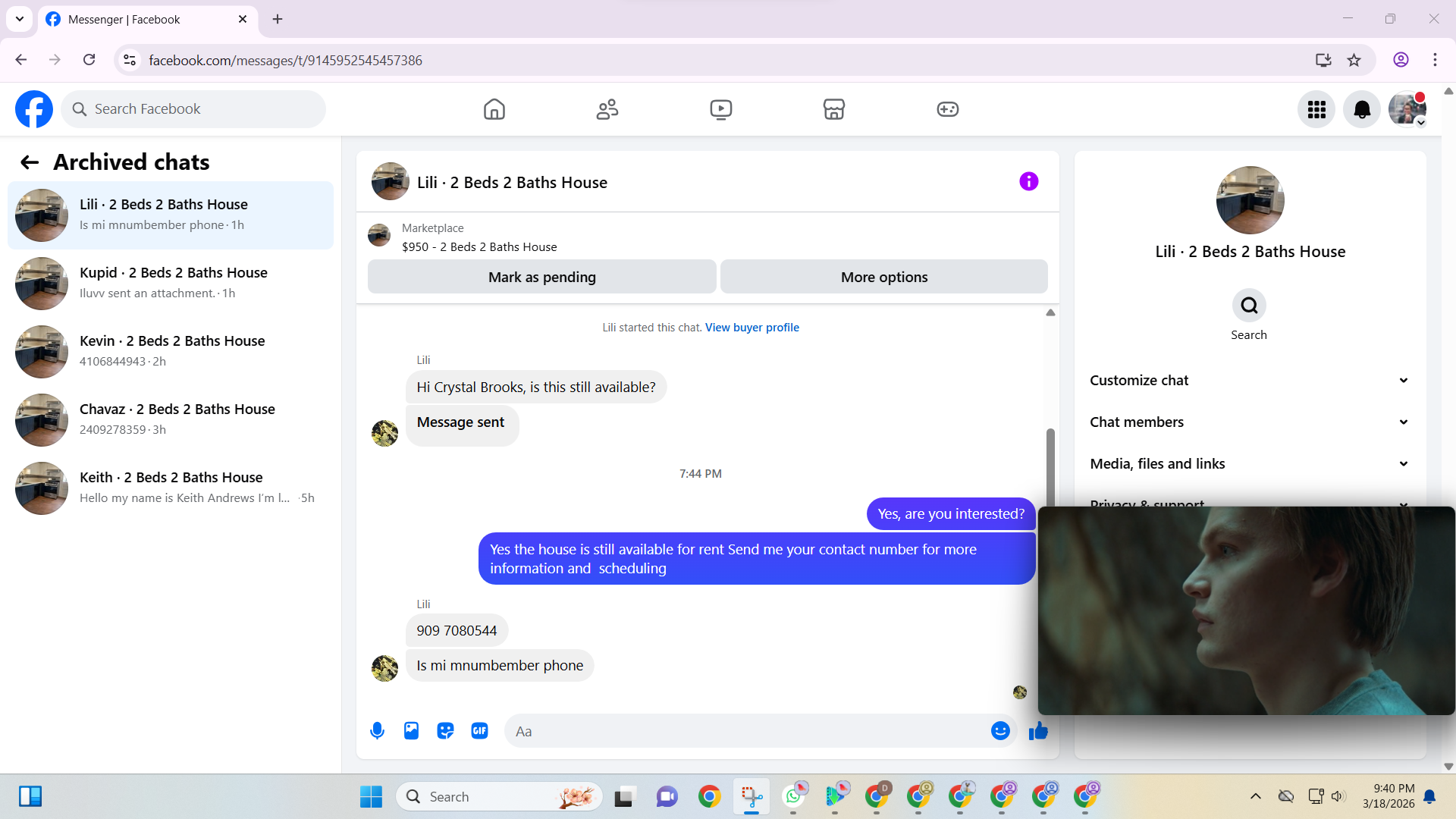Toggle conversation information panel icon
The width and height of the screenshot is (1456, 819).
[1028, 181]
